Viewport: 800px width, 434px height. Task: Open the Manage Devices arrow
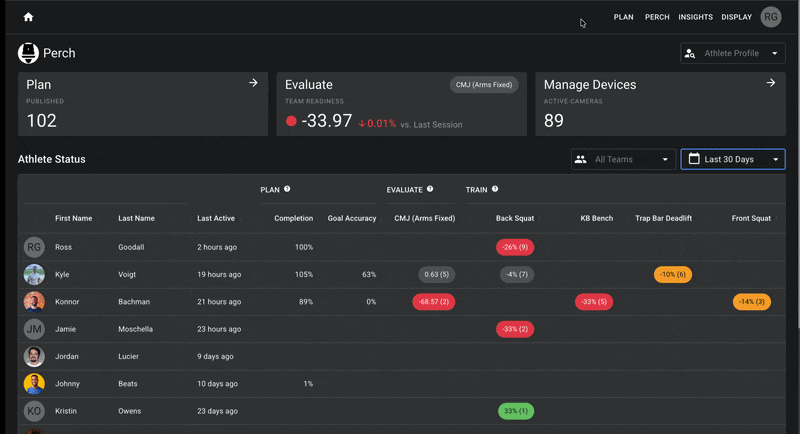pos(770,83)
